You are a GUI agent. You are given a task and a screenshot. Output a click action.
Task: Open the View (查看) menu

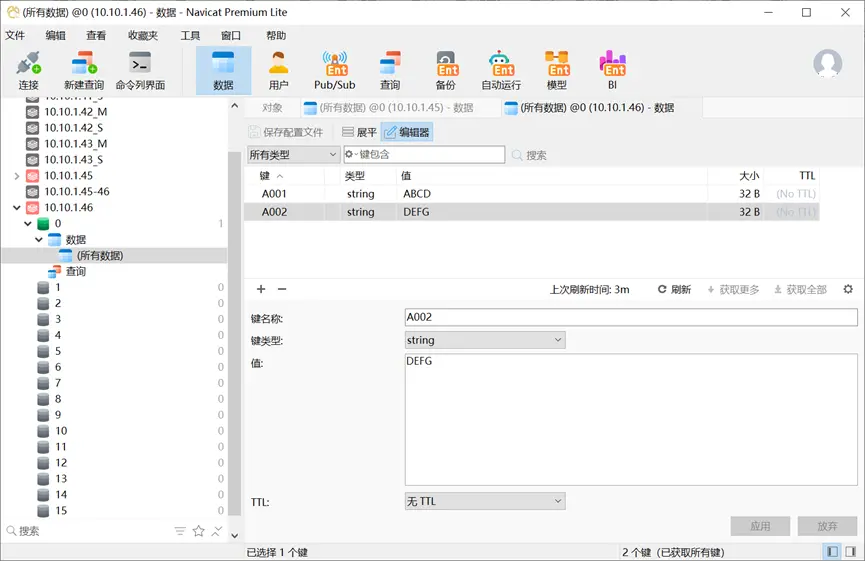(96, 35)
